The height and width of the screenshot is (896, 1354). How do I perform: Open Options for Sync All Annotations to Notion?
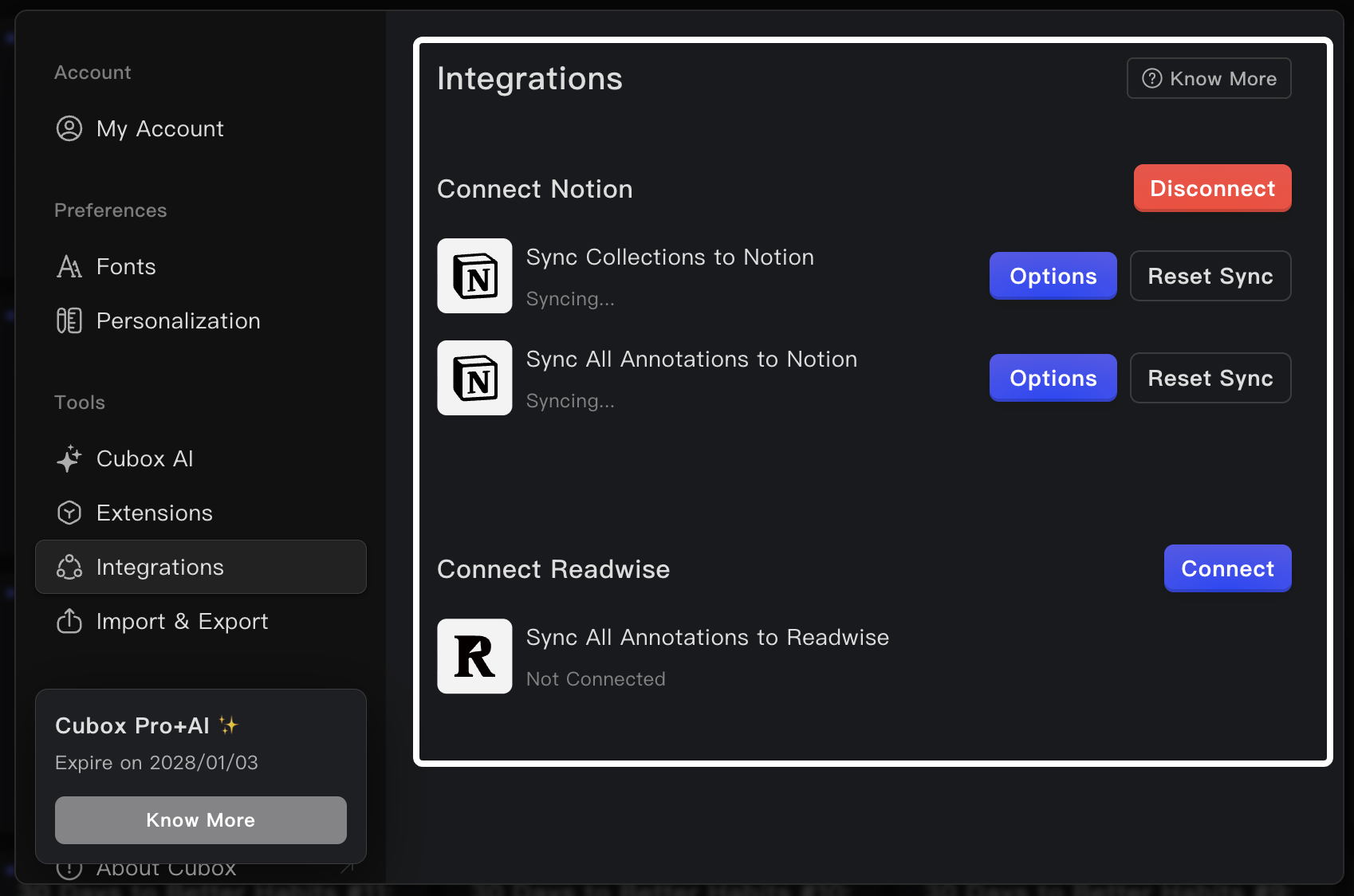coord(1053,378)
